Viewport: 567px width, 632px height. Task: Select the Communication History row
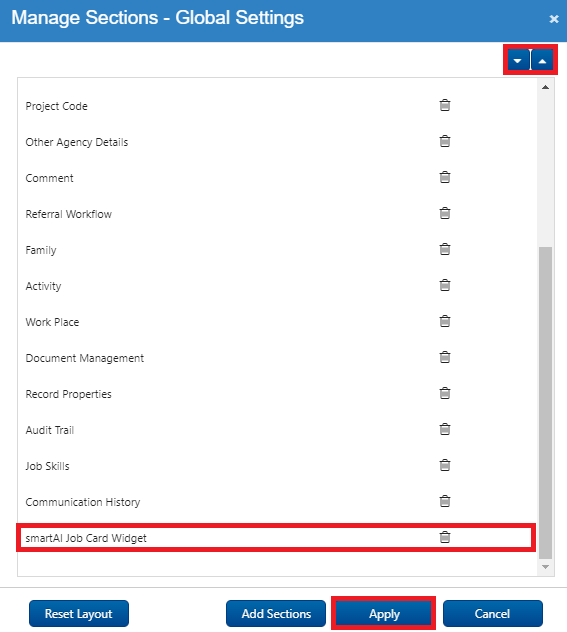277,502
